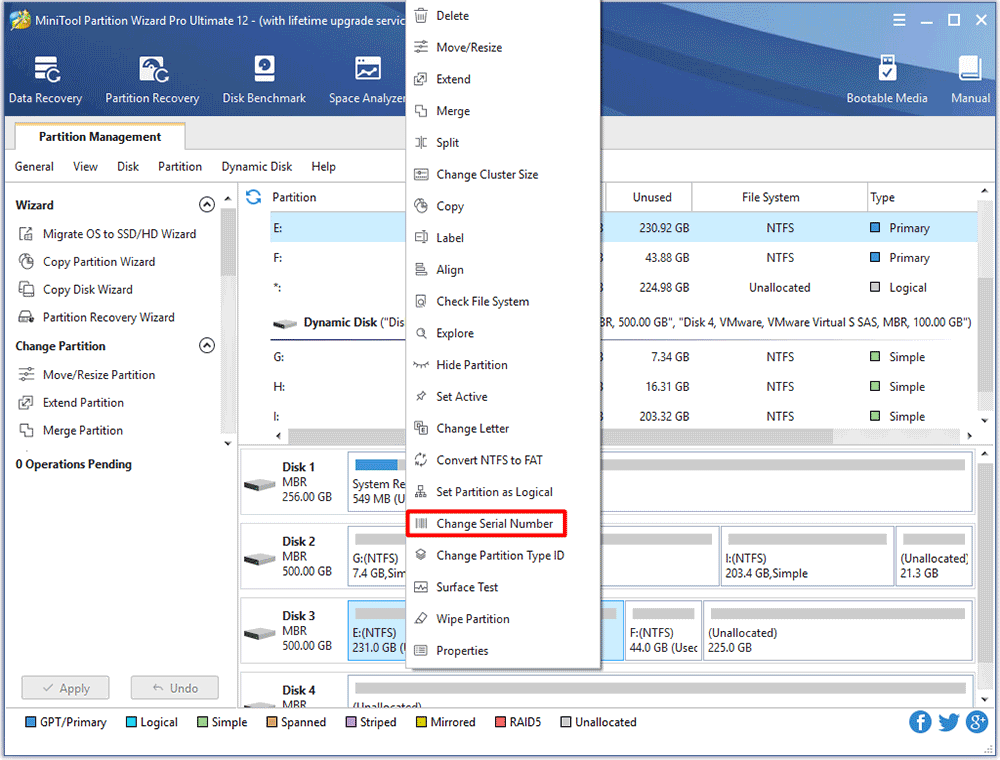
Task: Click the Simple legend color swatch
Action: 201,721
